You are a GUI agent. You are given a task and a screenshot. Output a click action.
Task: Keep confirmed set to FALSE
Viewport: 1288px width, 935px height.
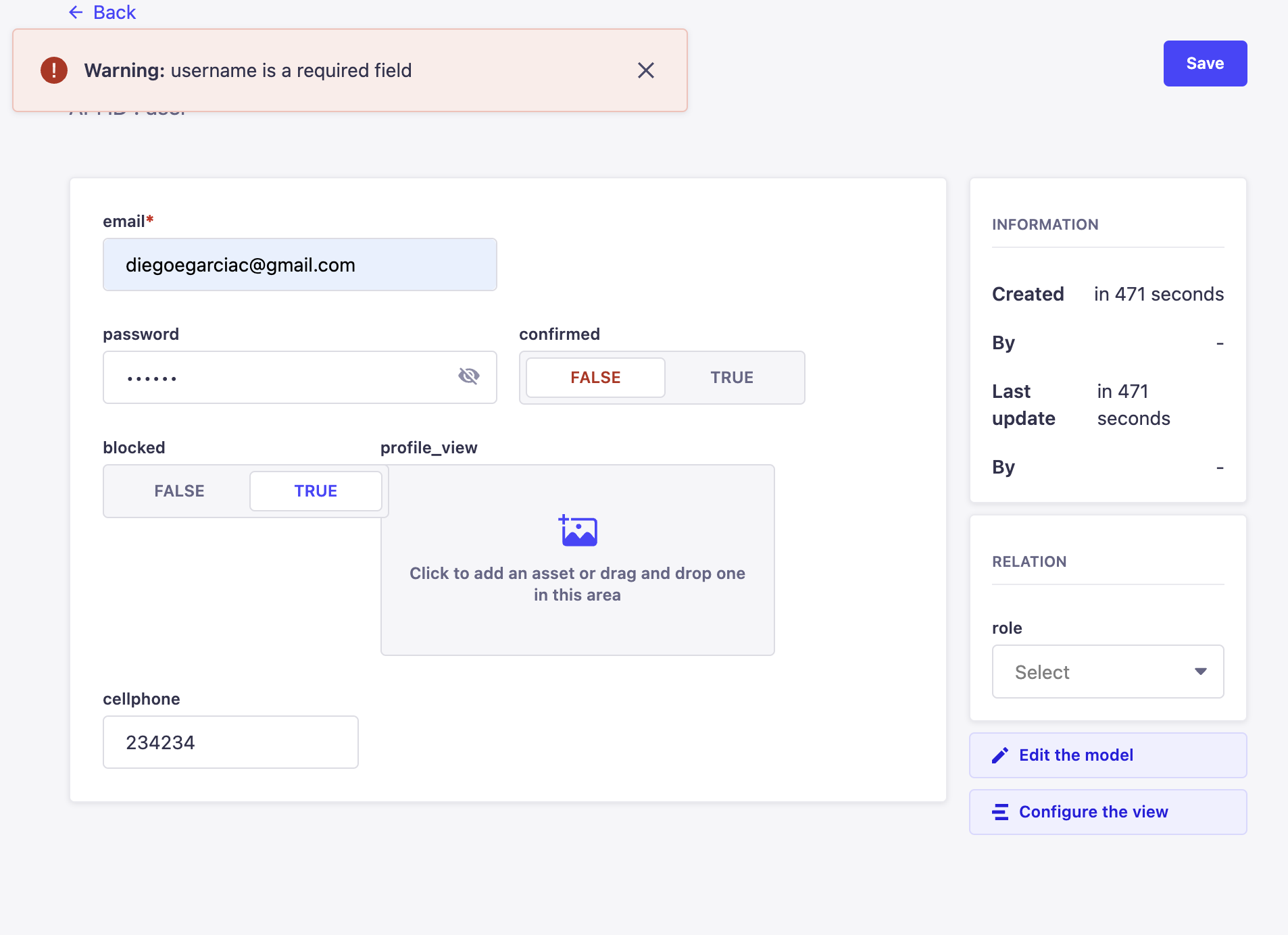point(595,377)
